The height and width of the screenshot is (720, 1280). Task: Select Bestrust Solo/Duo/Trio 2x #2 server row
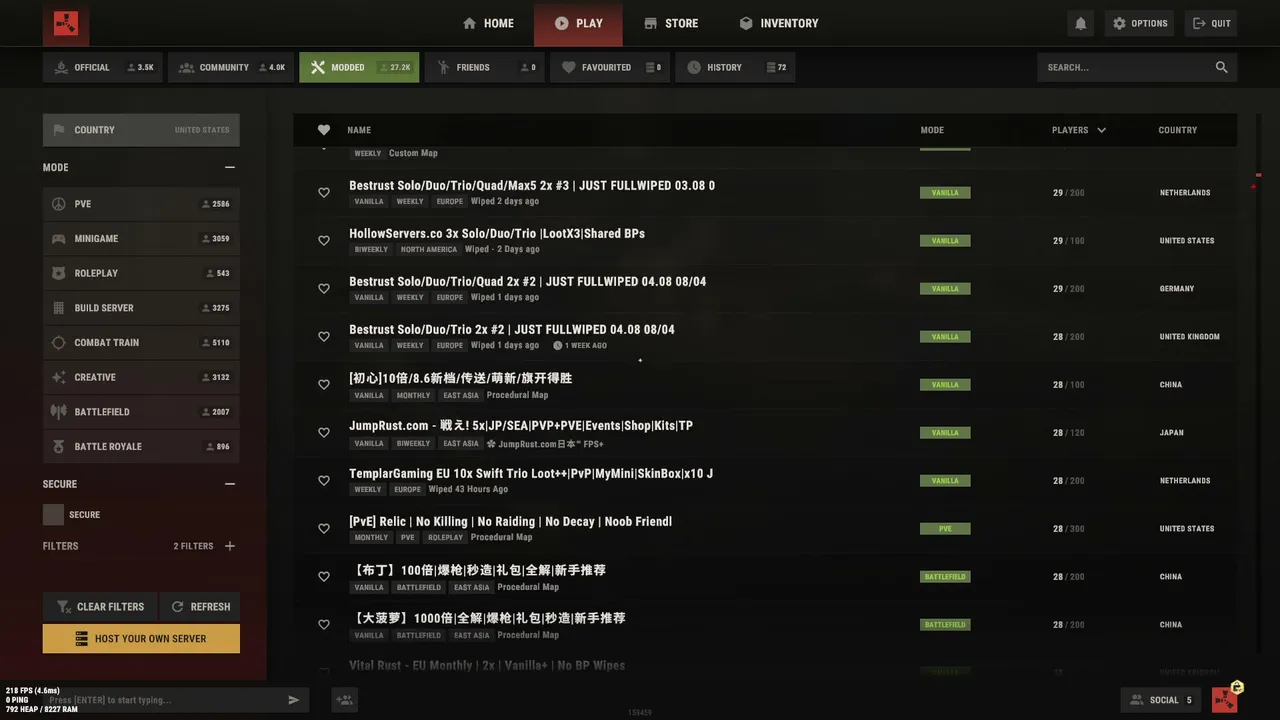(765, 337)
